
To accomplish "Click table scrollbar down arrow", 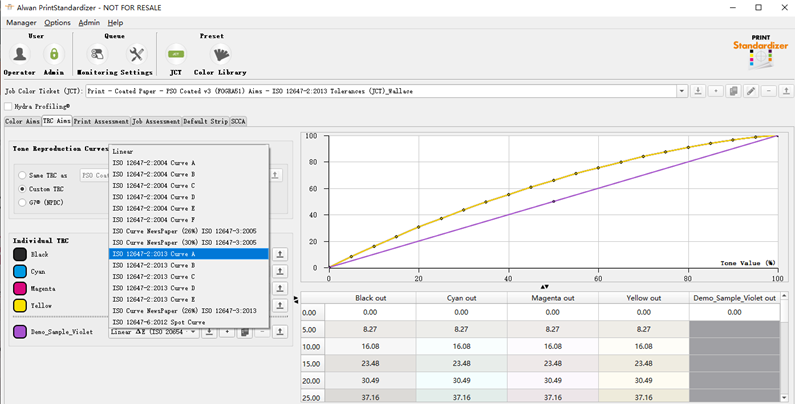I will pyautogui.click(x=784, y=397).
